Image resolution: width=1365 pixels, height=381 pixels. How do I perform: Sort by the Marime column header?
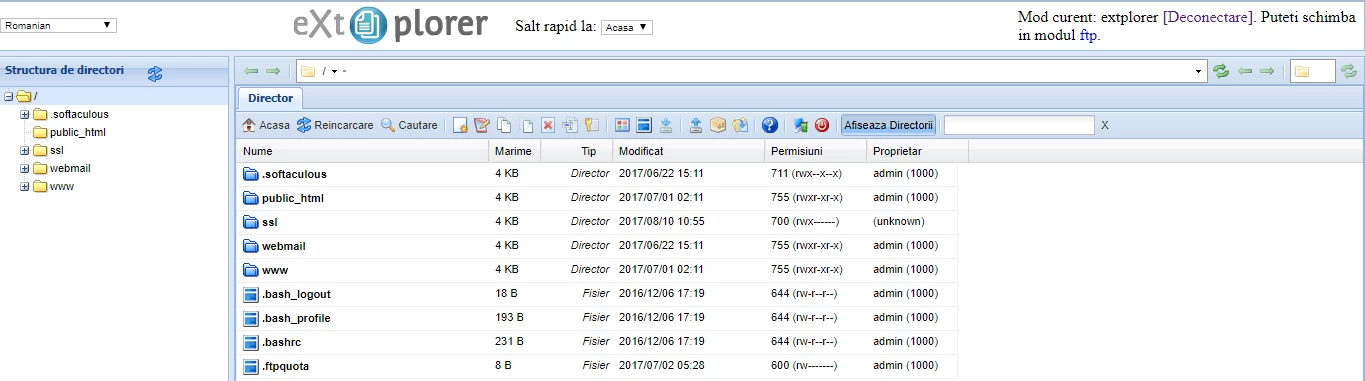coord(515,151)
